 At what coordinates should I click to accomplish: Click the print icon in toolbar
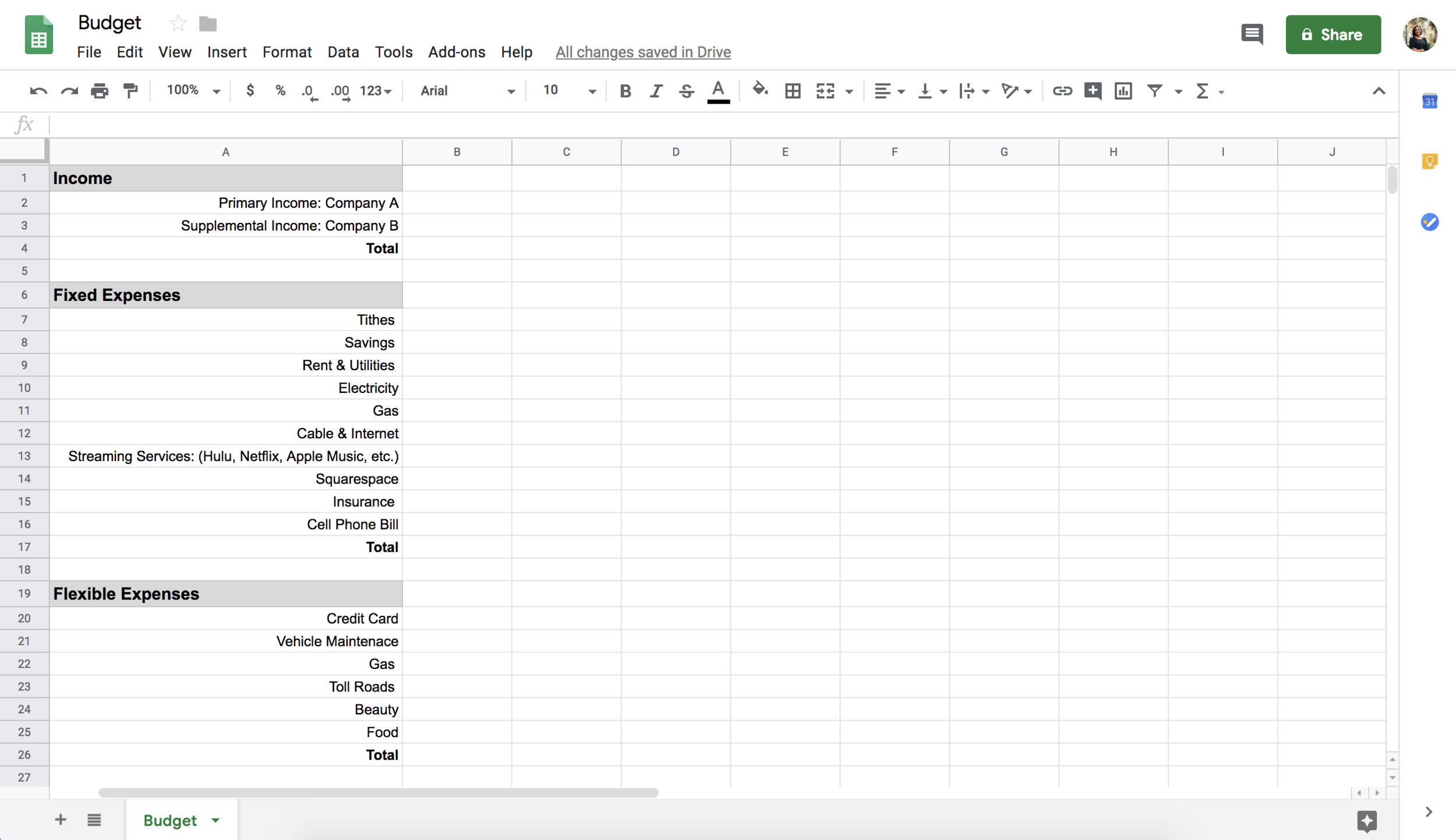coord(100,91)
